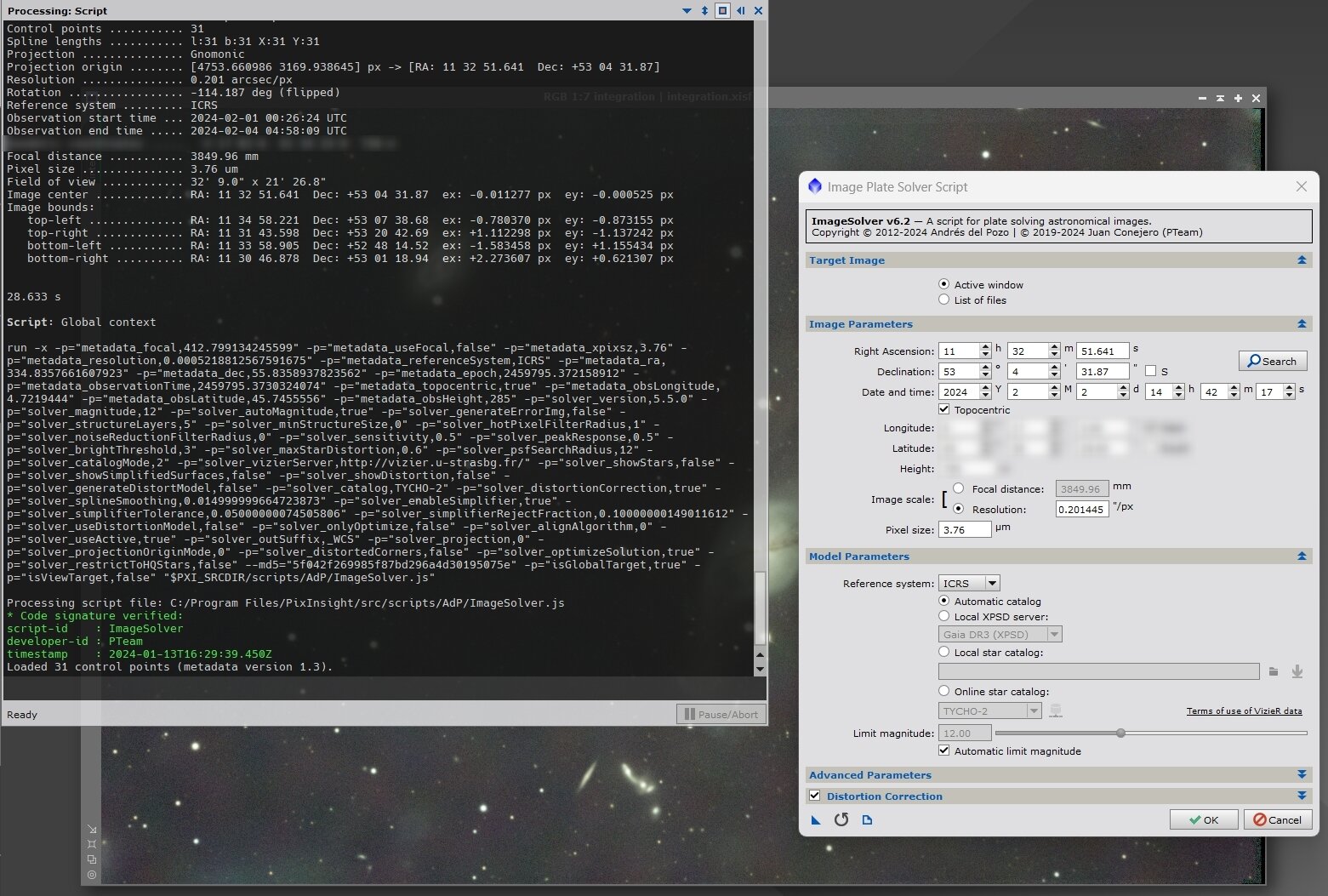Click the vertical double-arrow icon in Process Console title
This screenshot has width=1328, height=896.
[x=704, y=11]
